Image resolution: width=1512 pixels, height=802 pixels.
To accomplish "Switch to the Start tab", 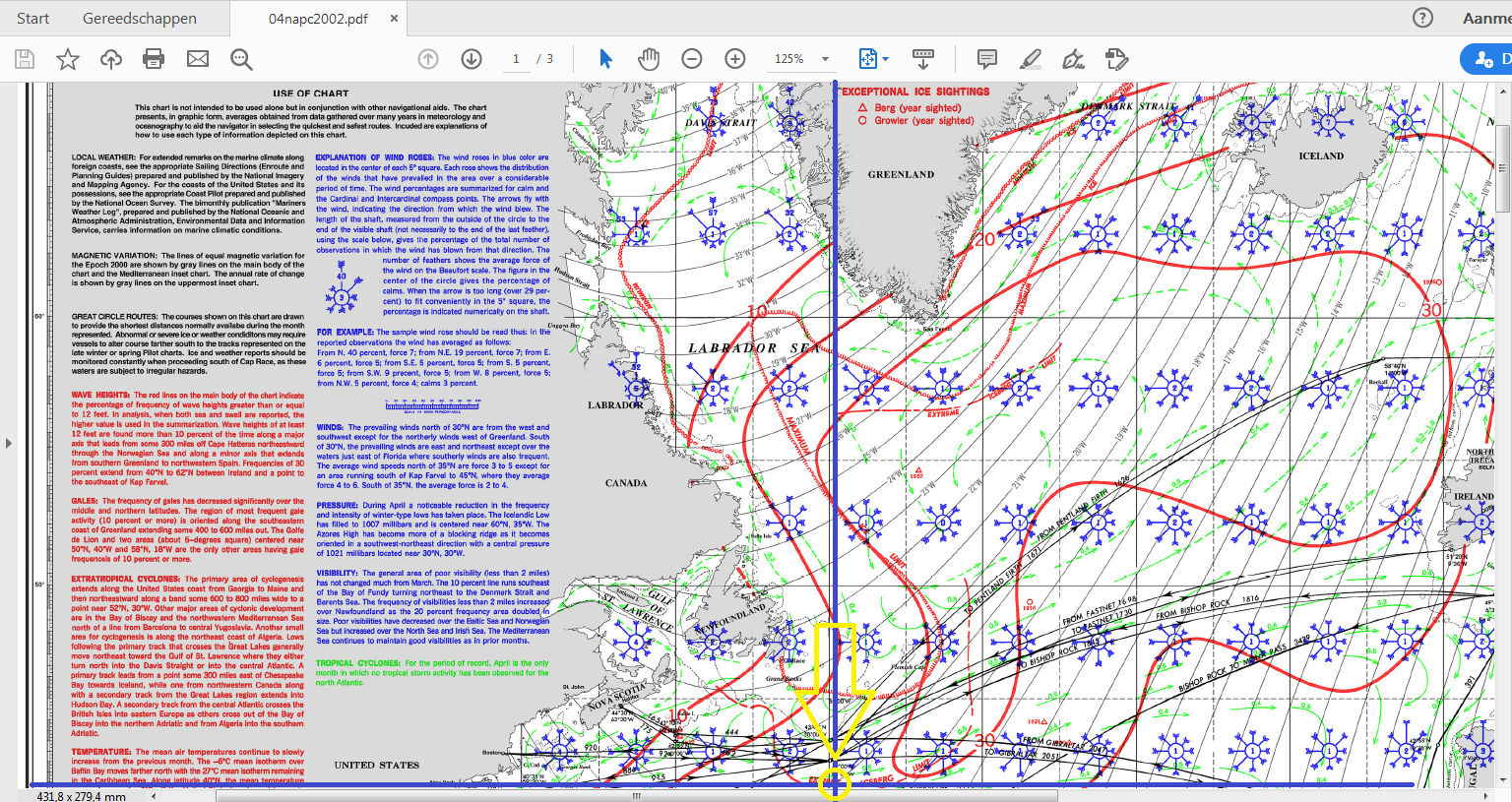I will coord(32,18).
